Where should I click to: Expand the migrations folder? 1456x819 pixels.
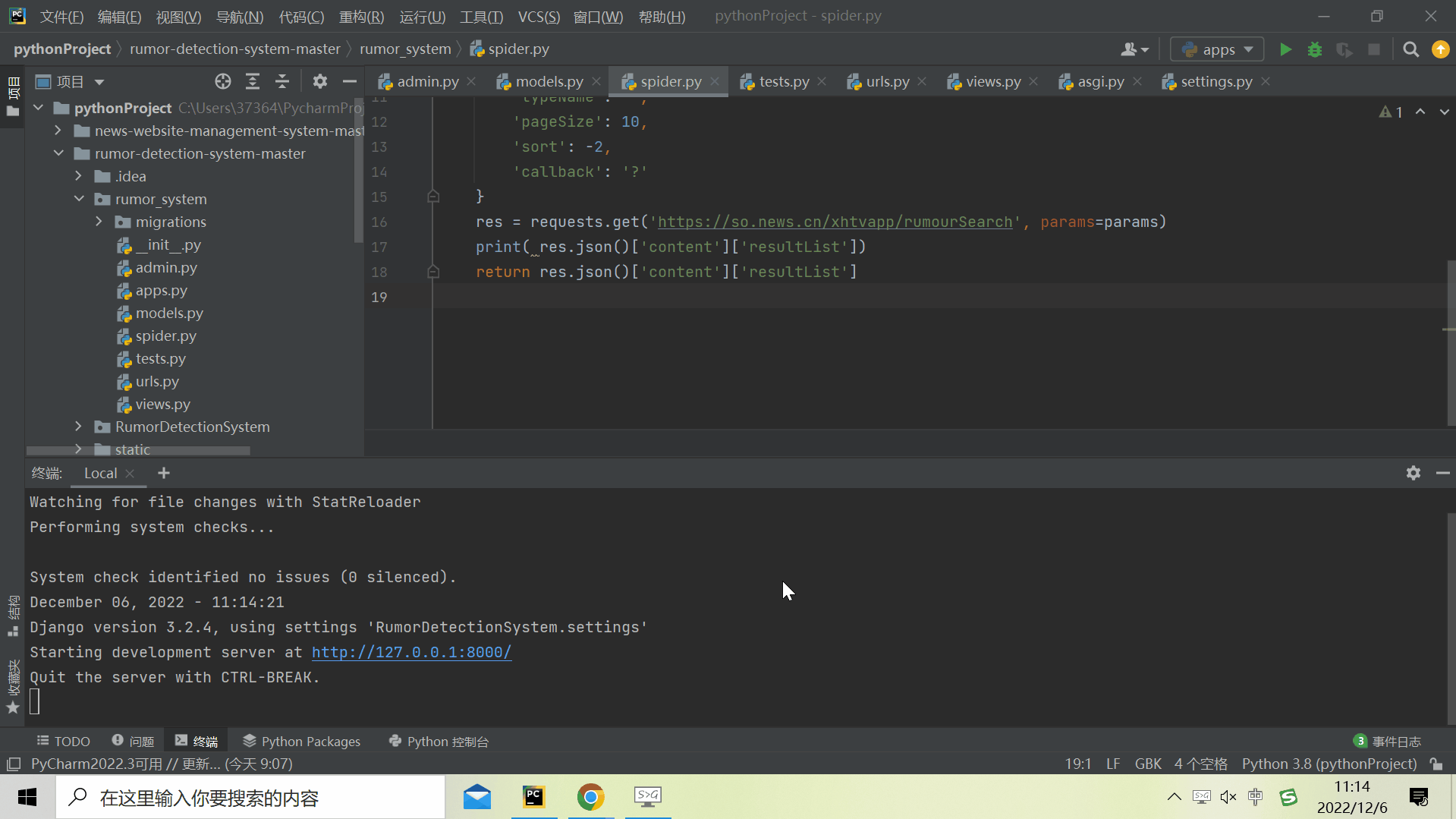pos(98,222)
